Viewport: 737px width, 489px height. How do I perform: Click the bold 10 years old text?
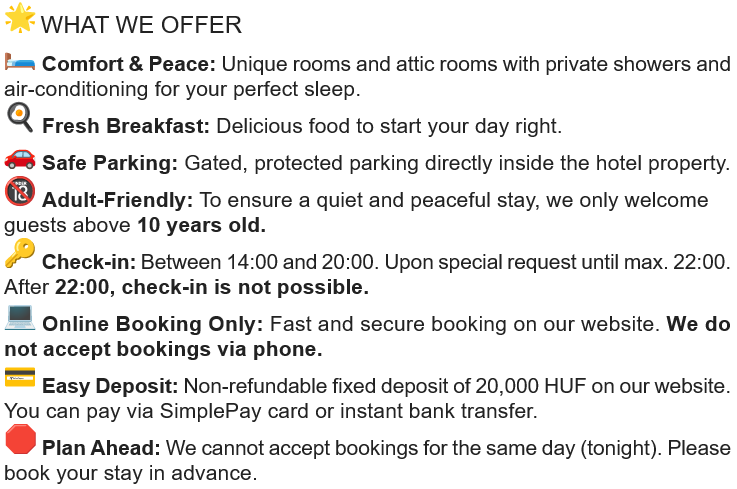202,225
